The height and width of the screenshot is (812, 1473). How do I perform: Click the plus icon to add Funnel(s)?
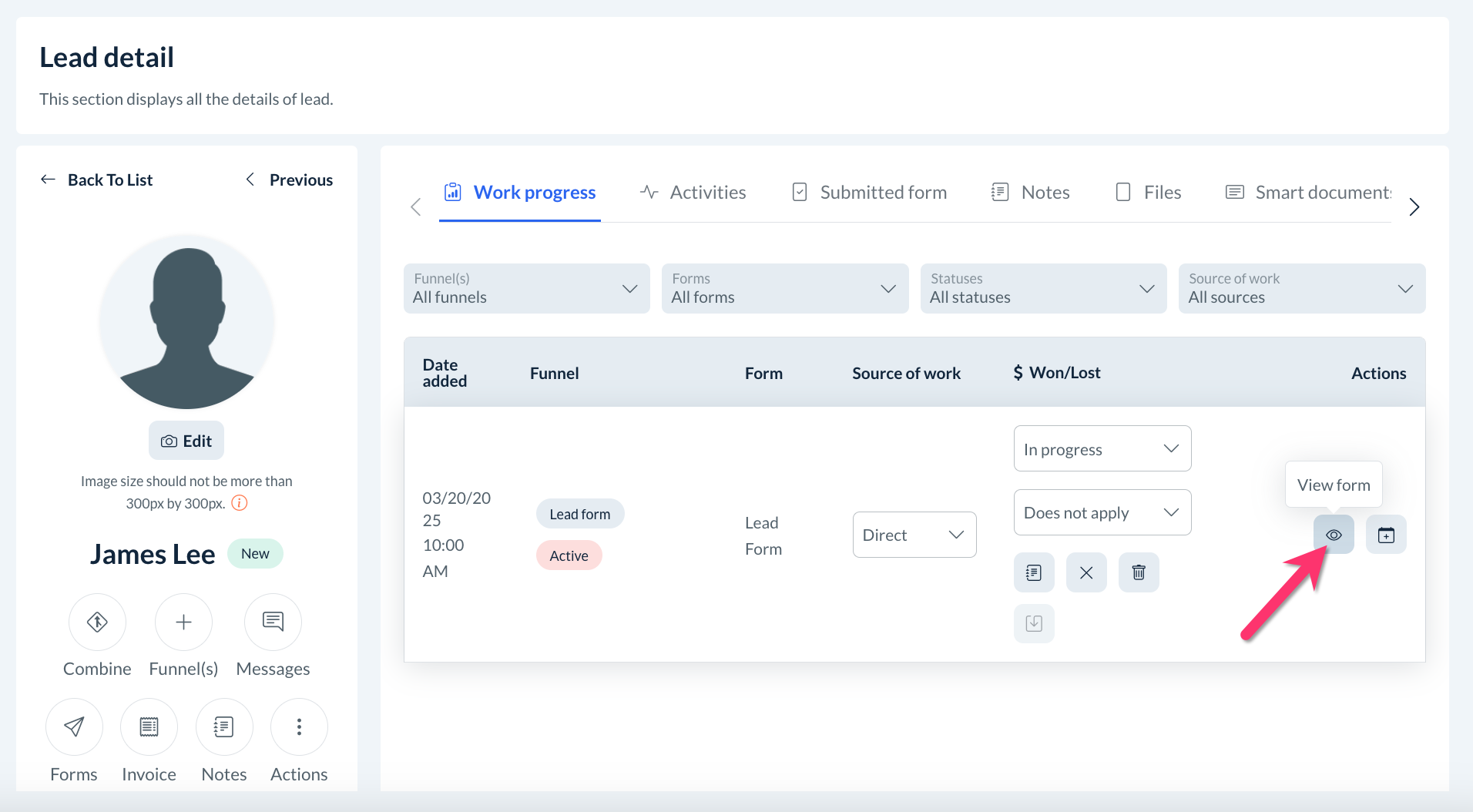pos(183,622)
